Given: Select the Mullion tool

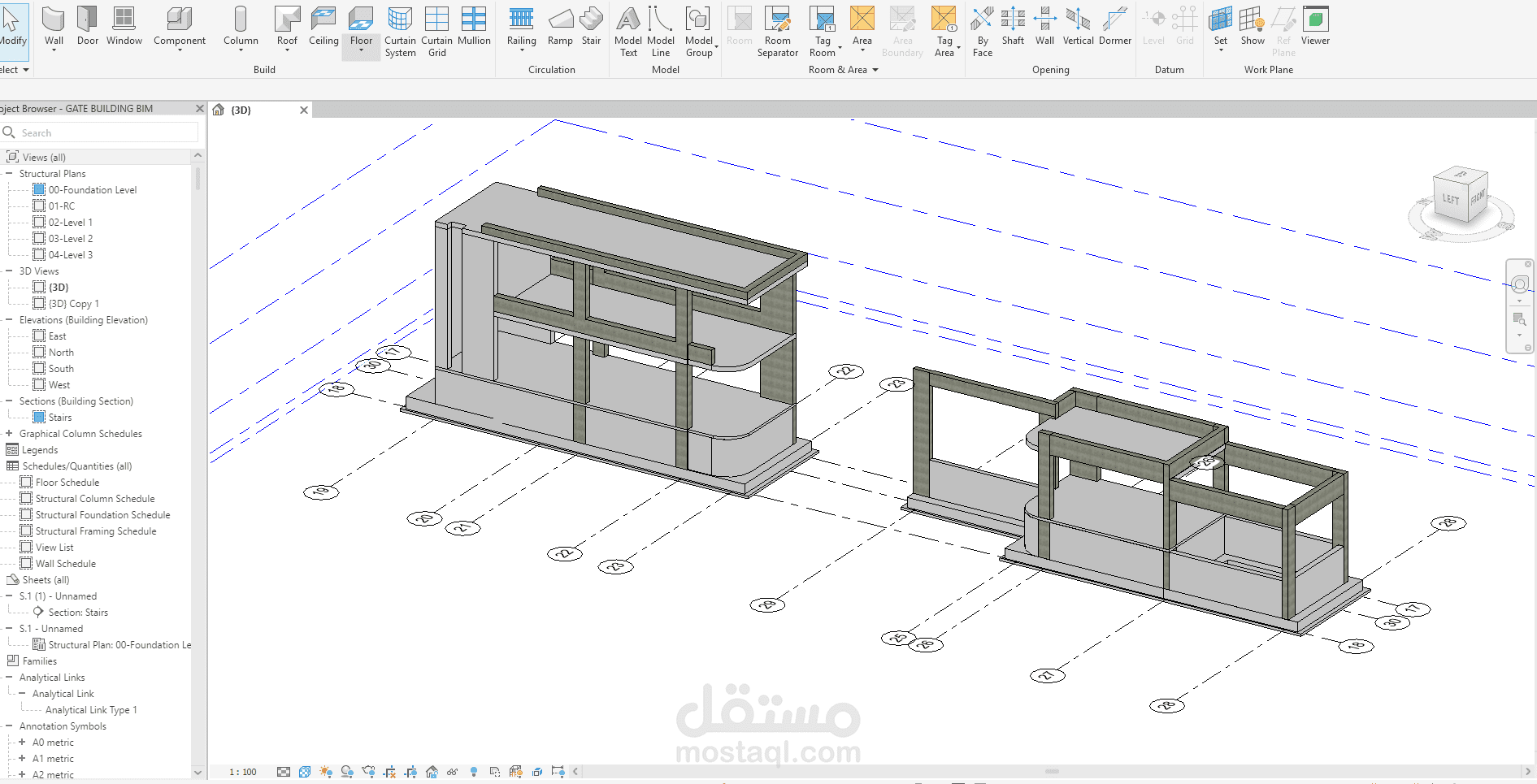Looking at the screenshot, I should tap(474, 26).
